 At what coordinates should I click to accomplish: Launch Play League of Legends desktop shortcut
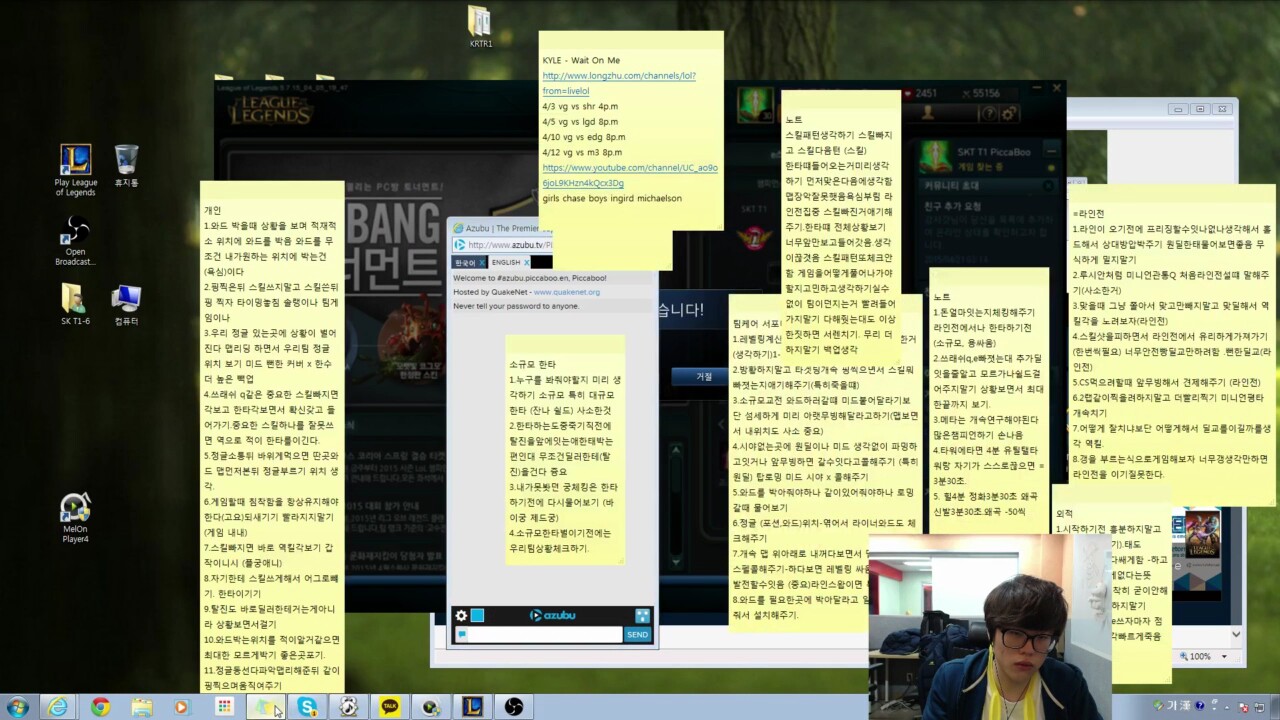76,170
